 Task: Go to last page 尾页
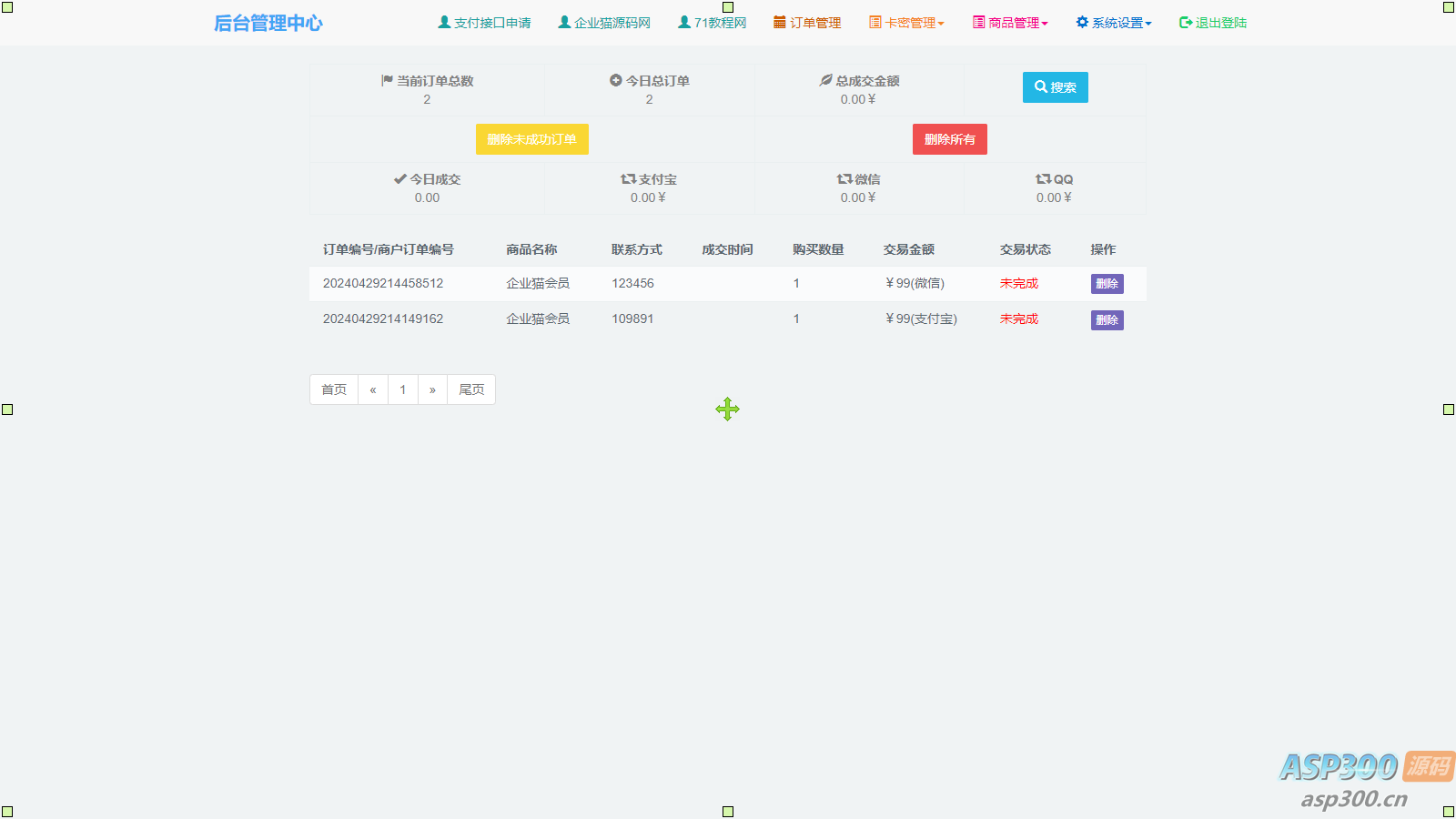click(x=471, y=389)
